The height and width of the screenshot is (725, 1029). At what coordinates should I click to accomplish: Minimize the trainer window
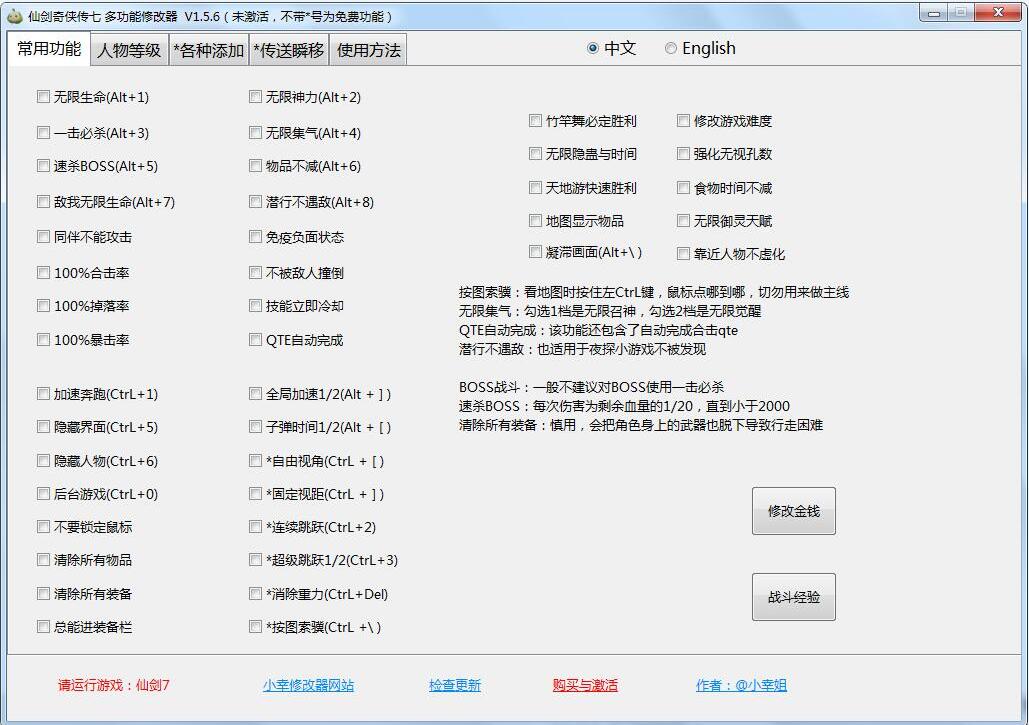[934, 12]
